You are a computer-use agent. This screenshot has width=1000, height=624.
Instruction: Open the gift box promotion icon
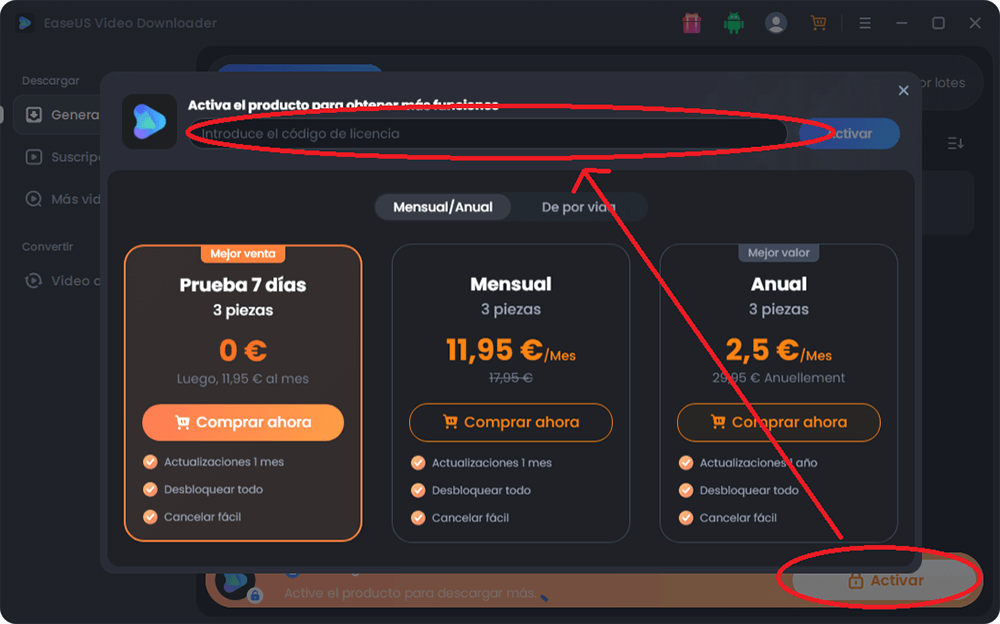click(x=691, y=24)
